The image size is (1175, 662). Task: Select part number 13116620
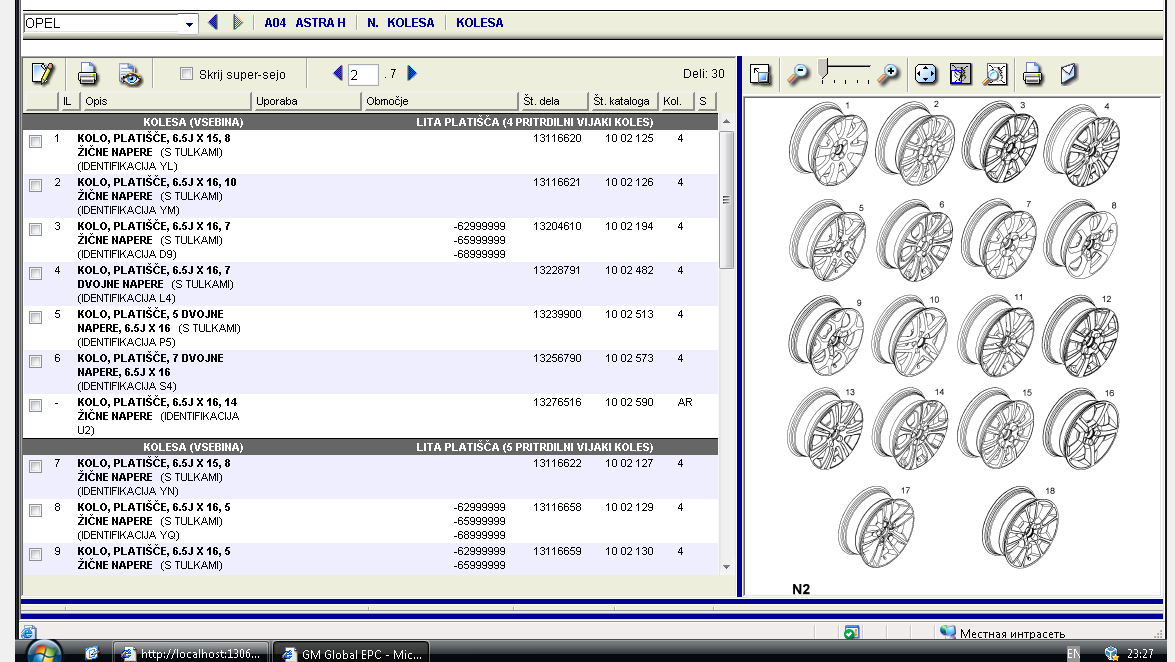[557, 139]
